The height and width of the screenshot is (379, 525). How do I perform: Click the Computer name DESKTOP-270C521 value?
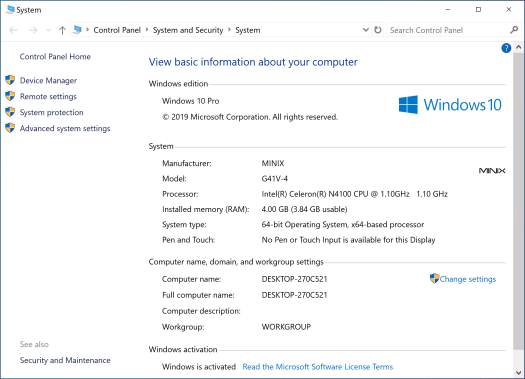click(x=294, y=279)
